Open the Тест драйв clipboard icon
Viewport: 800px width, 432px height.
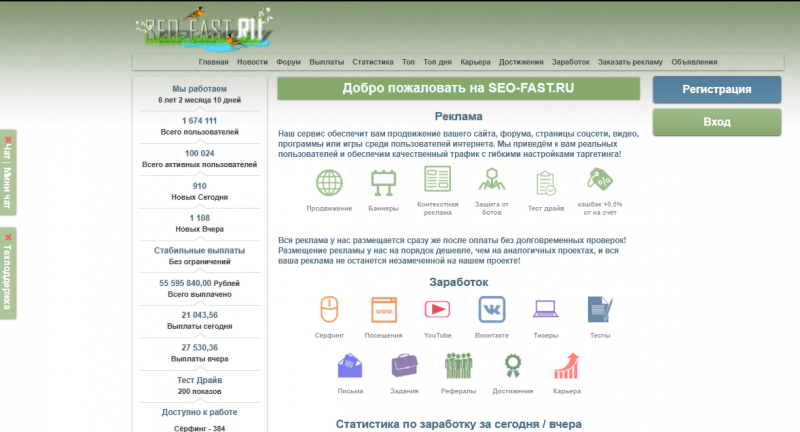545,183
